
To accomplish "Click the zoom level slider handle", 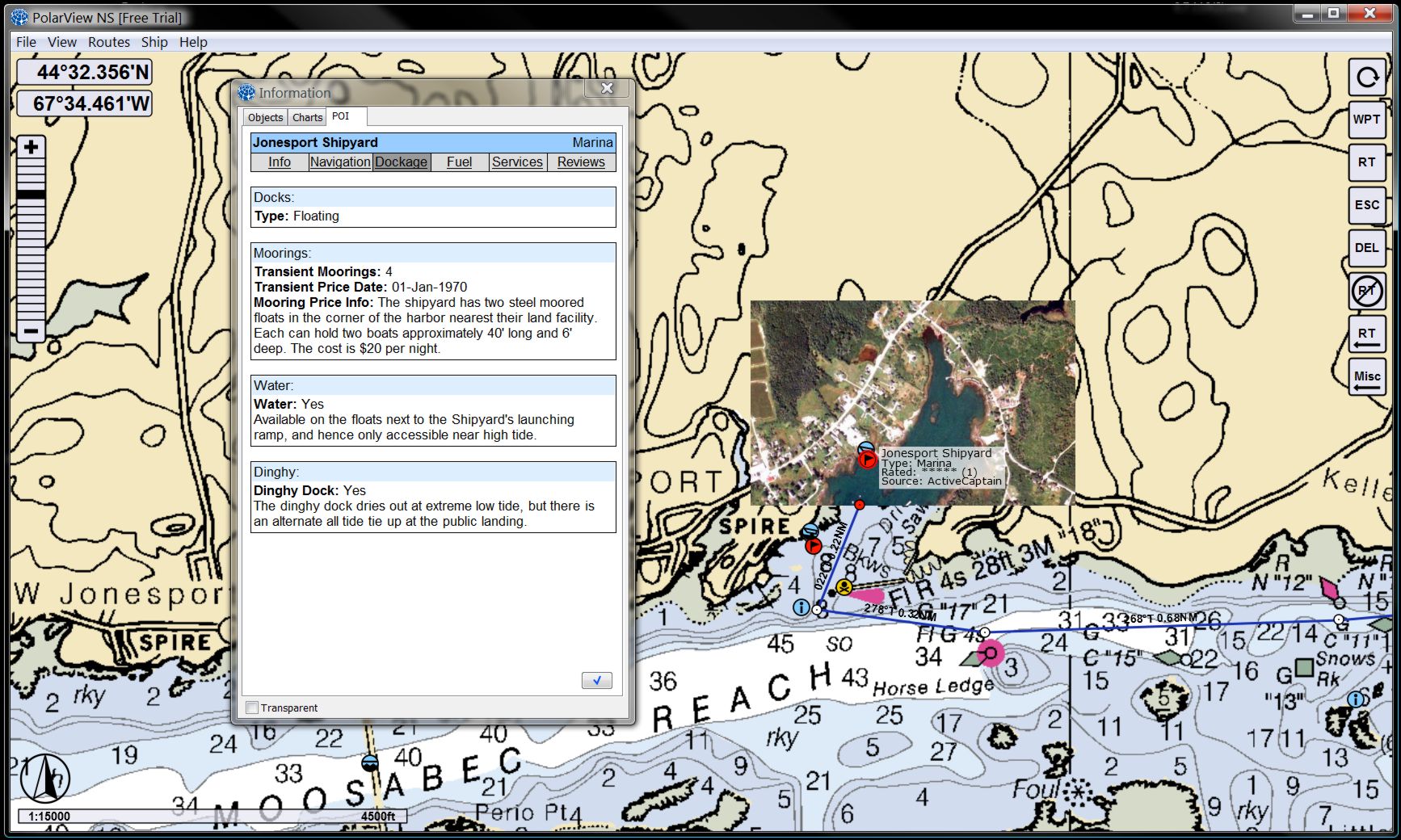I will 32,194.
